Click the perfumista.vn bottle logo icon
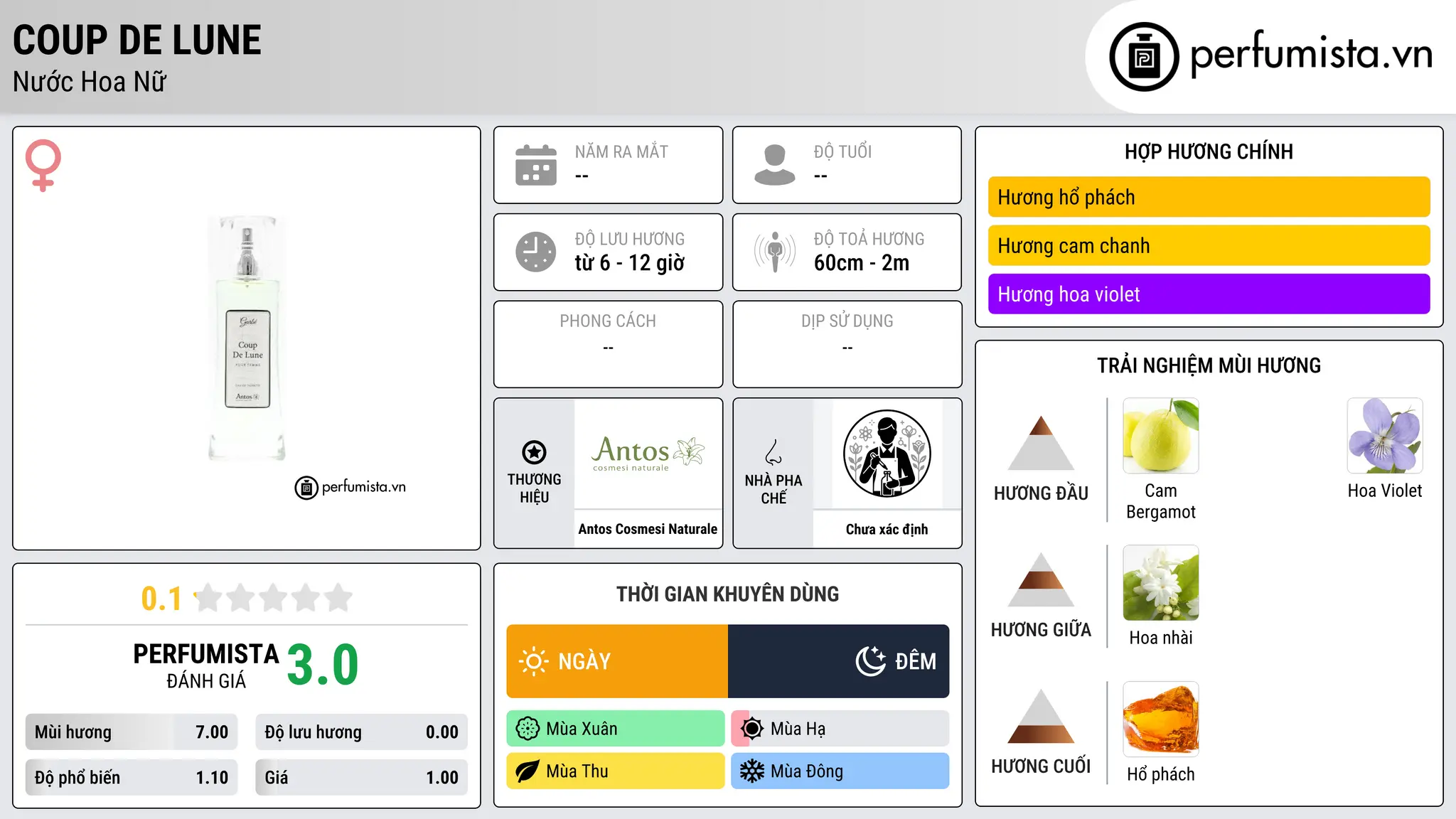 tap(1144, 57)
